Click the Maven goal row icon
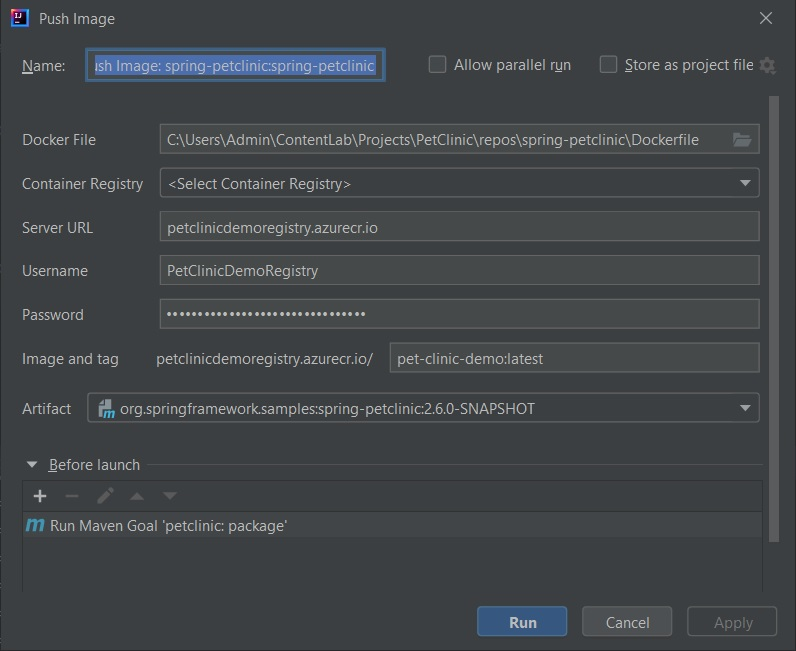Viewport: 796px width, 651px height. point(35,525)
